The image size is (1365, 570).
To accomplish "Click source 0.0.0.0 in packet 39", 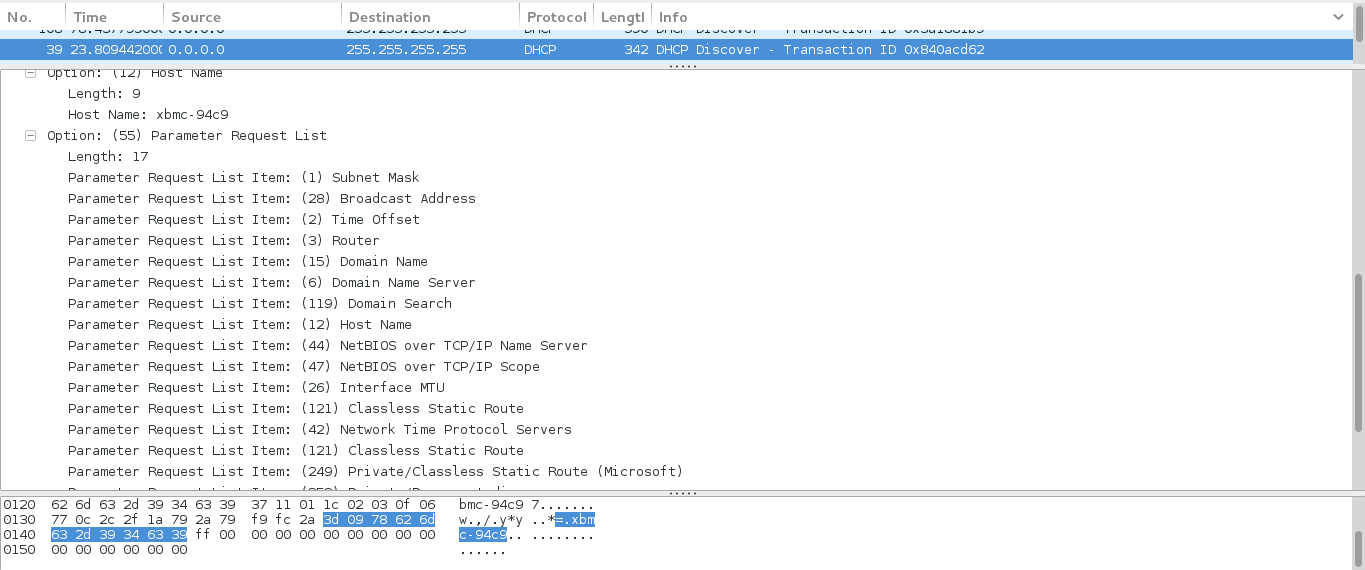I will pos(196,49).
